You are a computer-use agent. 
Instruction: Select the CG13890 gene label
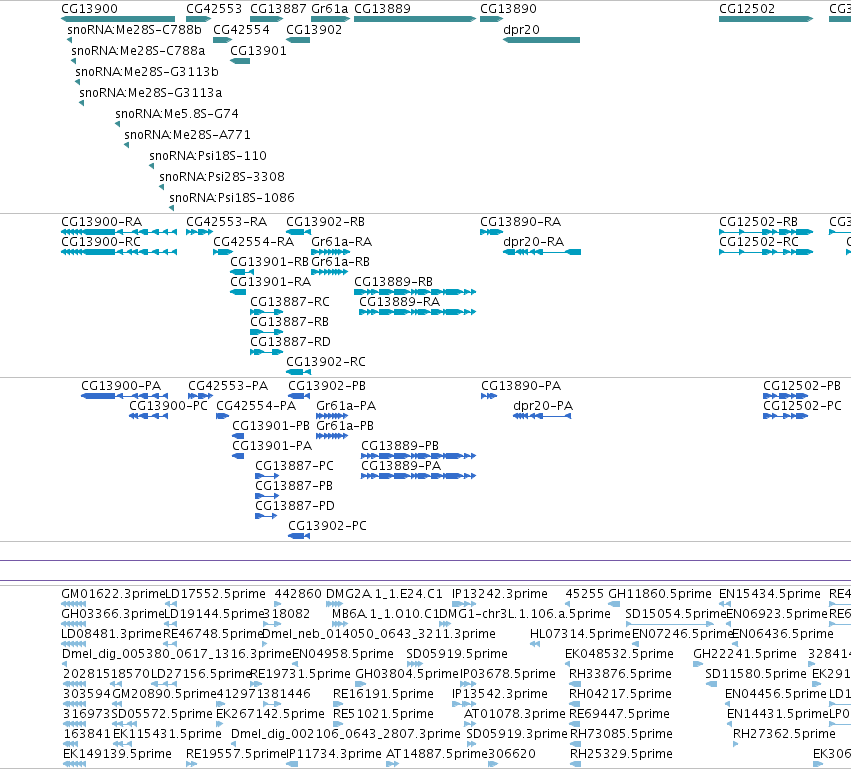pyautogui.click(x=508, y=9)
